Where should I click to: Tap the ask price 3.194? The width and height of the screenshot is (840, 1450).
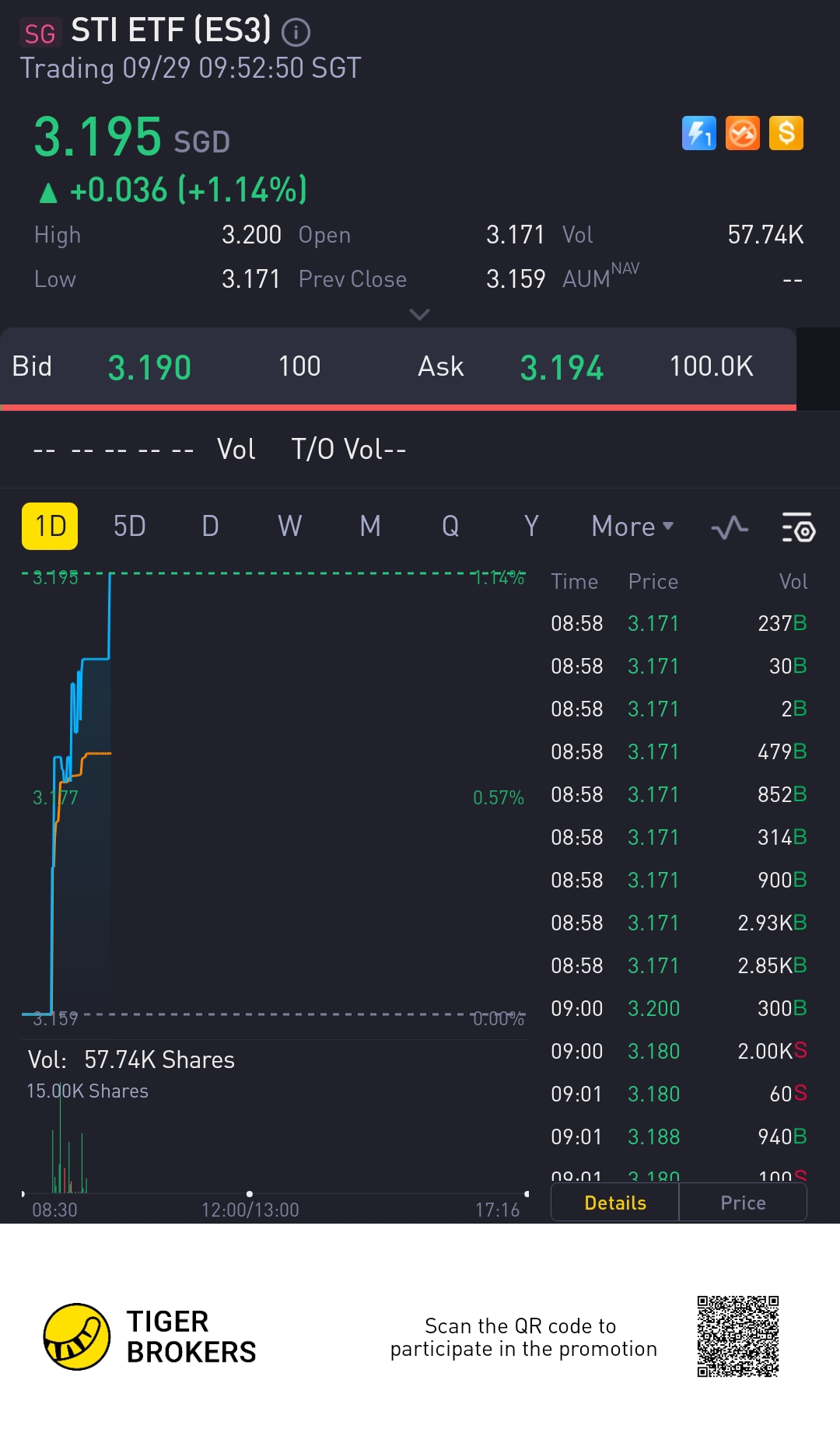(562, 367)
